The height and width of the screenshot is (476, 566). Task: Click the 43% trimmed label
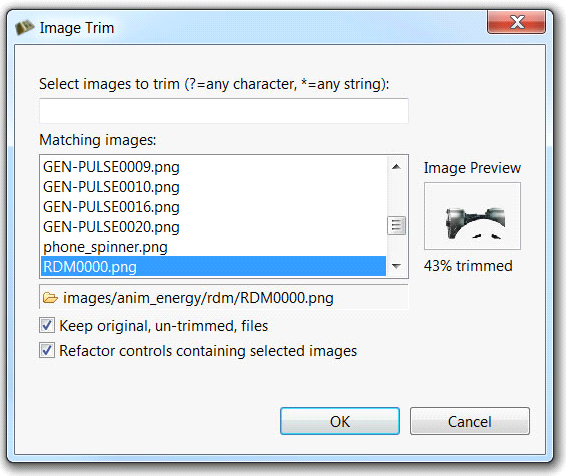coord(468,266)
